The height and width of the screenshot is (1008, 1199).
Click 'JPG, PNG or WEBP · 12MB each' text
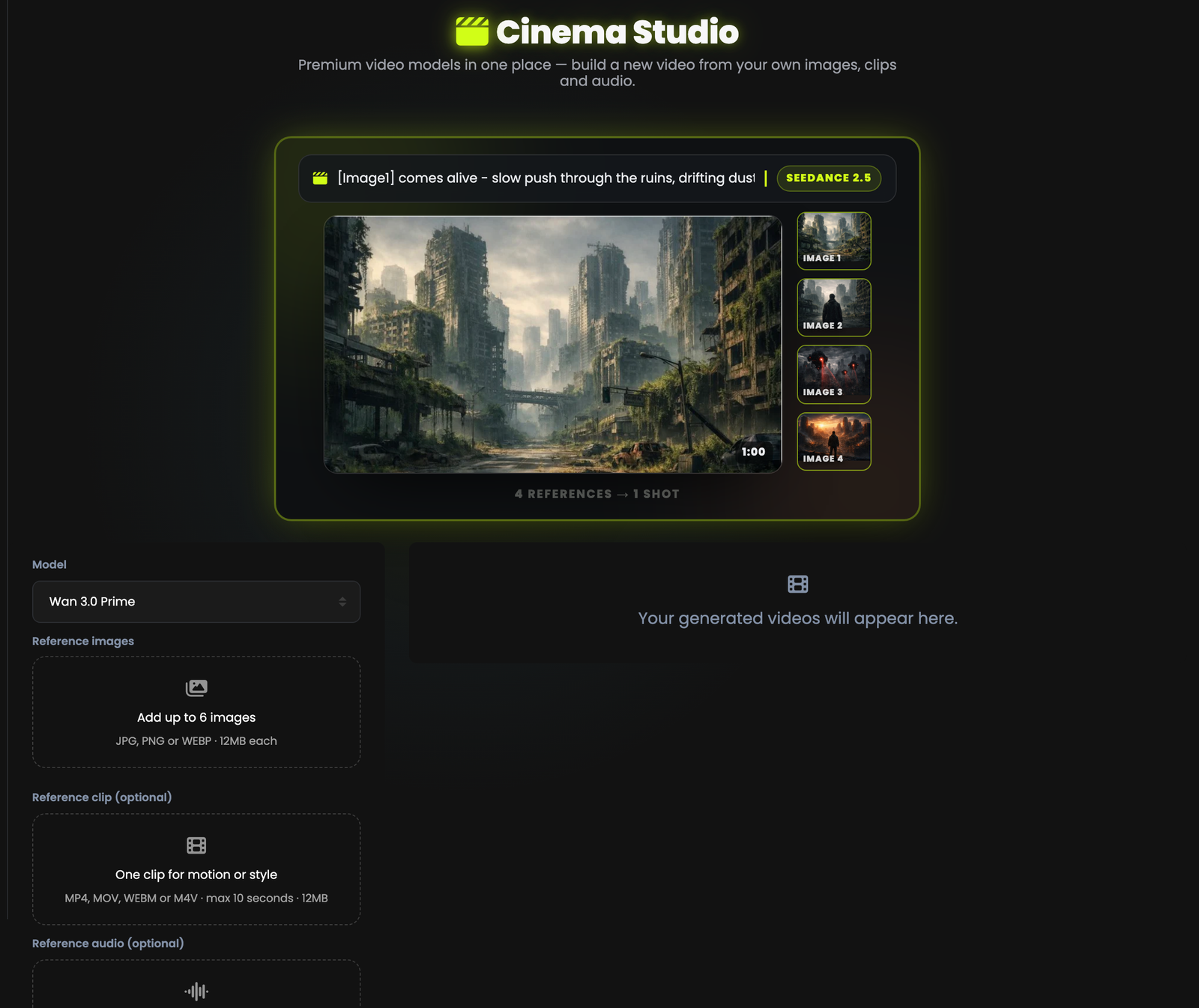coord(196,740)
